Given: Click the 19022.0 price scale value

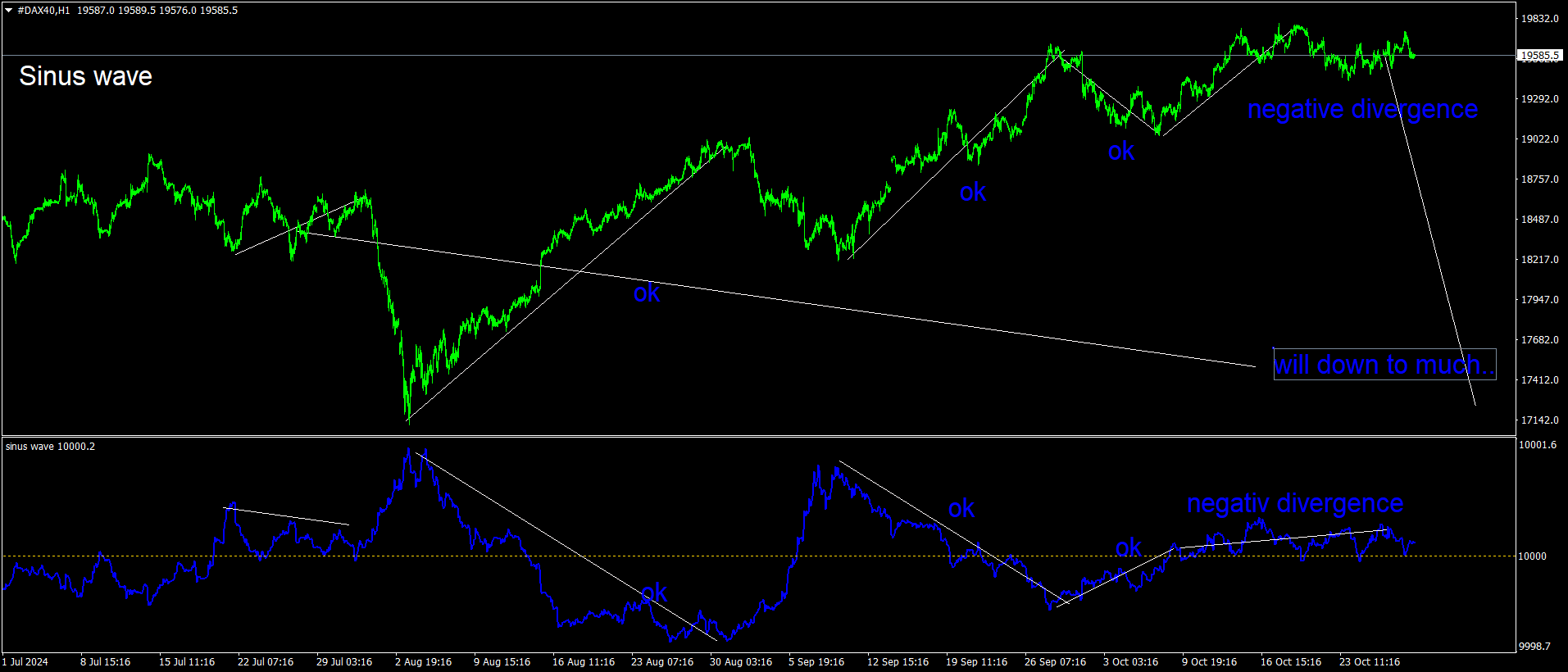Looking at the screenshot, I should tap(1540, 139).
